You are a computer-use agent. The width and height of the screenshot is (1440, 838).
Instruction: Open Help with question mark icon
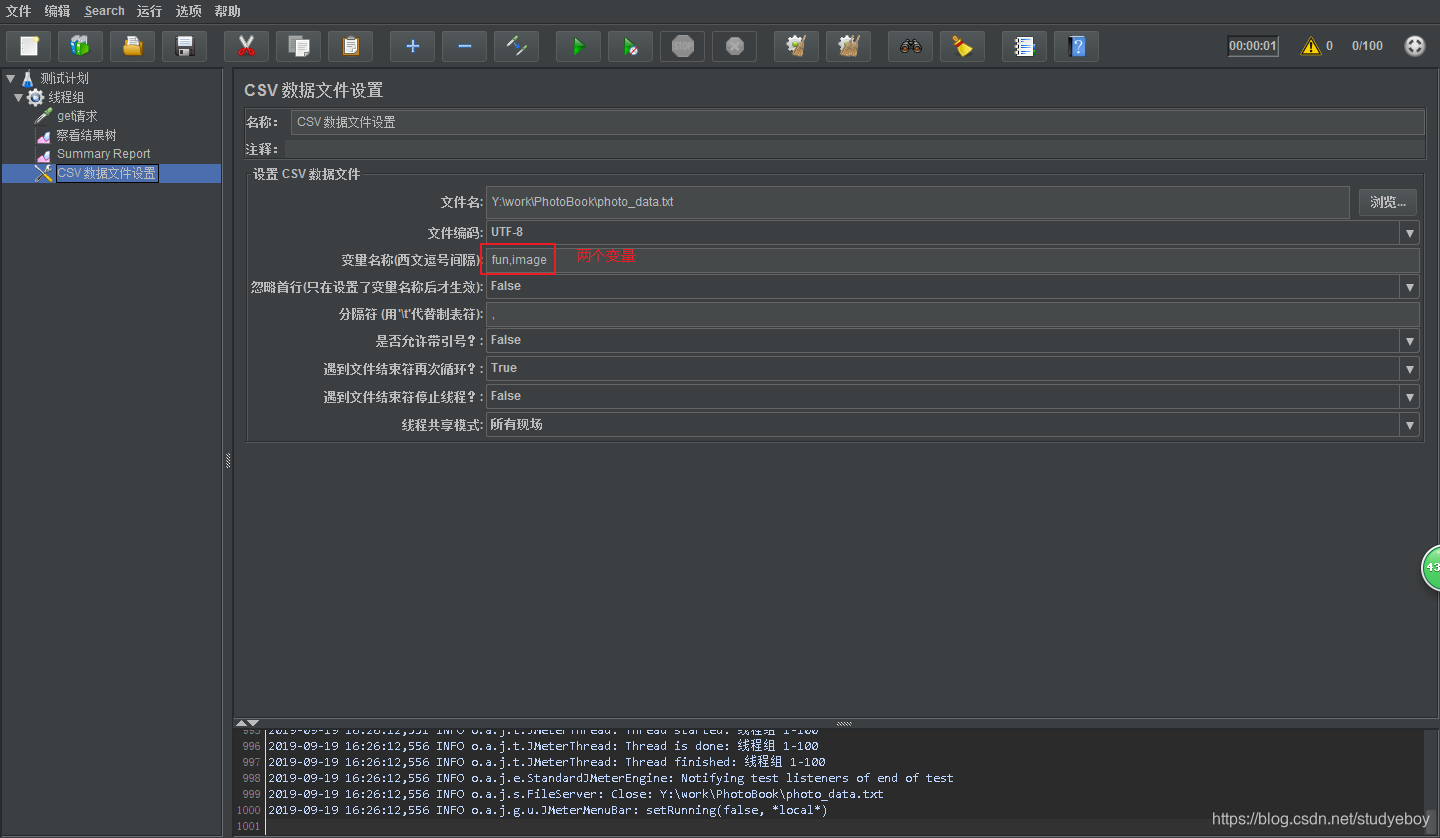[x=1076, y=46]
